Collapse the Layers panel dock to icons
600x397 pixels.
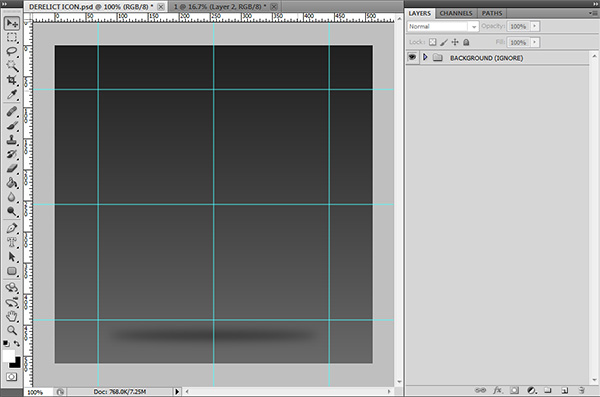(x=595, y=3)
